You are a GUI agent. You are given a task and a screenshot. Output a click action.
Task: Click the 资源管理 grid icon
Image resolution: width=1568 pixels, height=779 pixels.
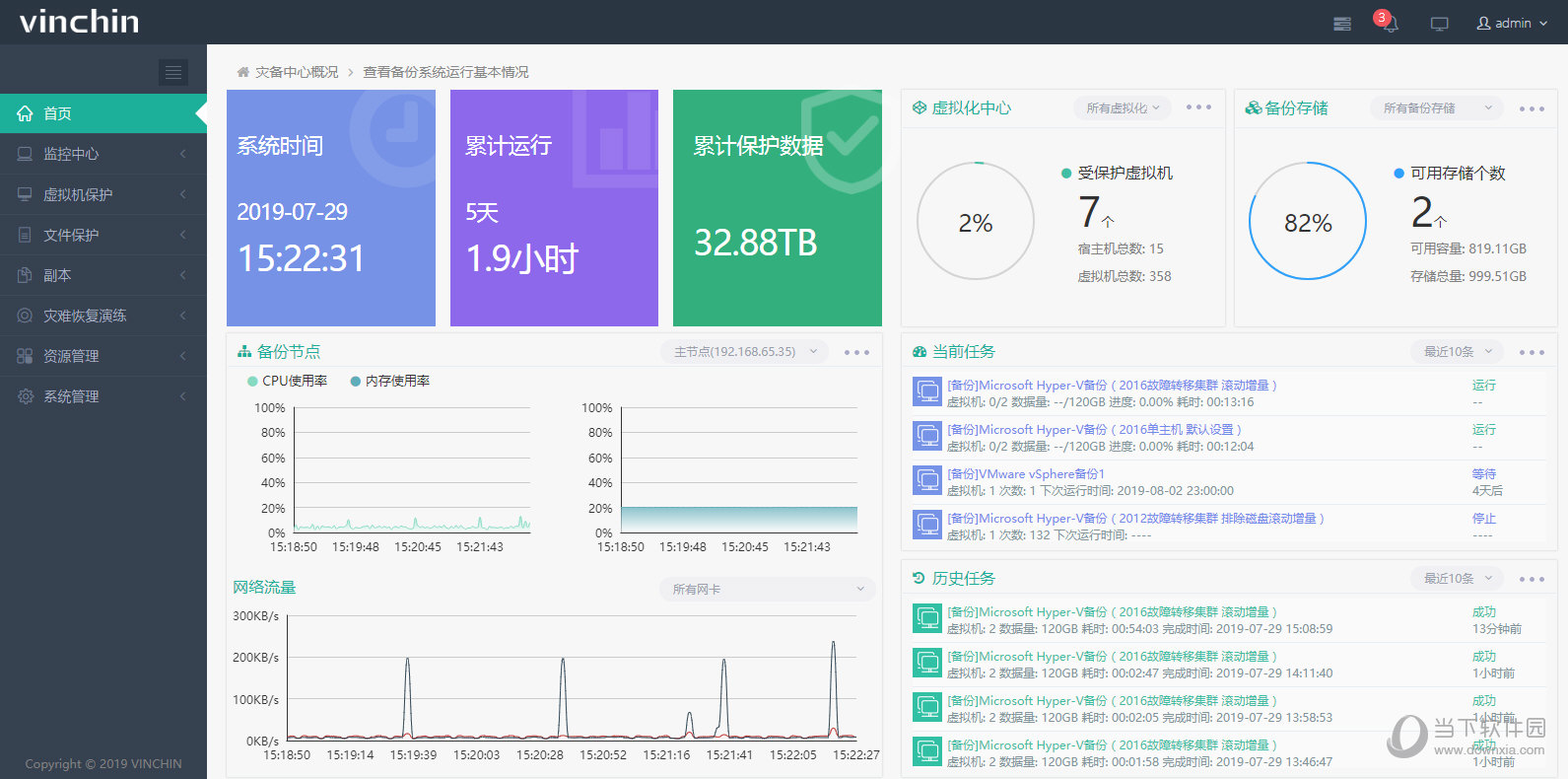tap(26, 356)
